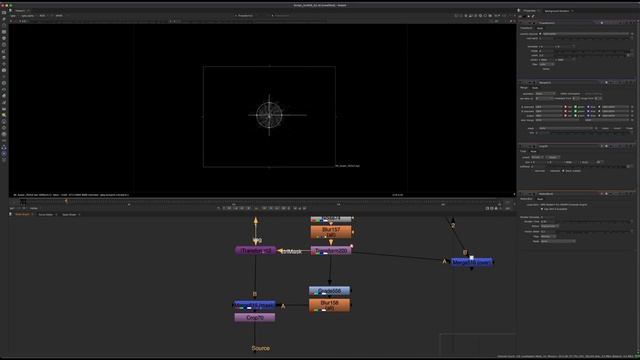Select the Crop70 node
This screenshot has height=360, width=640.
click(255, 318)
